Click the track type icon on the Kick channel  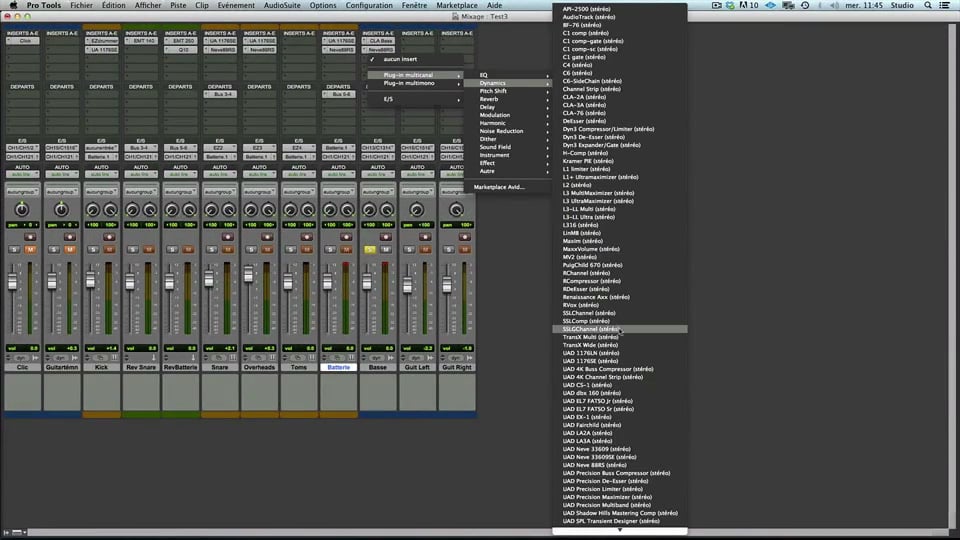tap(114, 358)
